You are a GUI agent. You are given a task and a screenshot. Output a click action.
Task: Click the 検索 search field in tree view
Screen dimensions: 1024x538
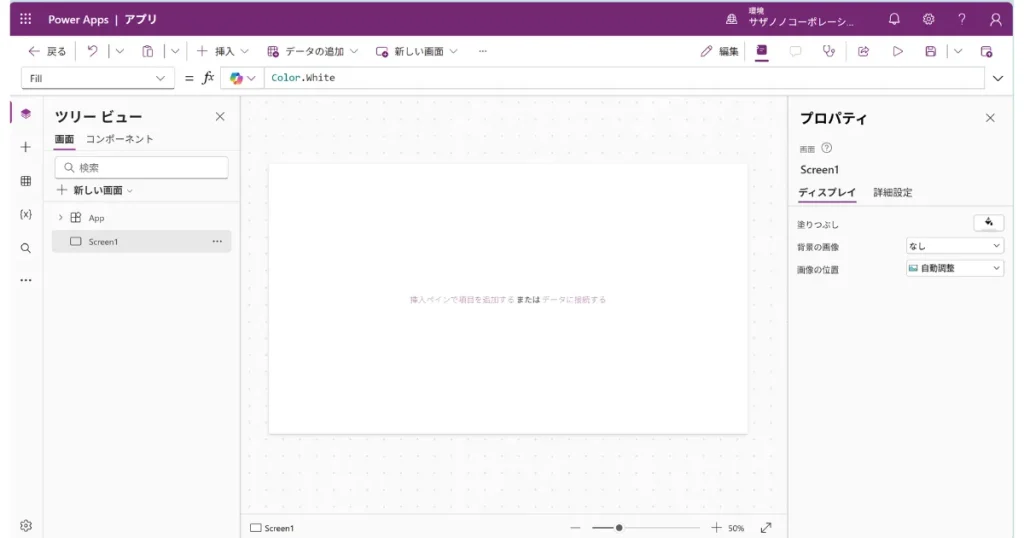tap(141, 167)
